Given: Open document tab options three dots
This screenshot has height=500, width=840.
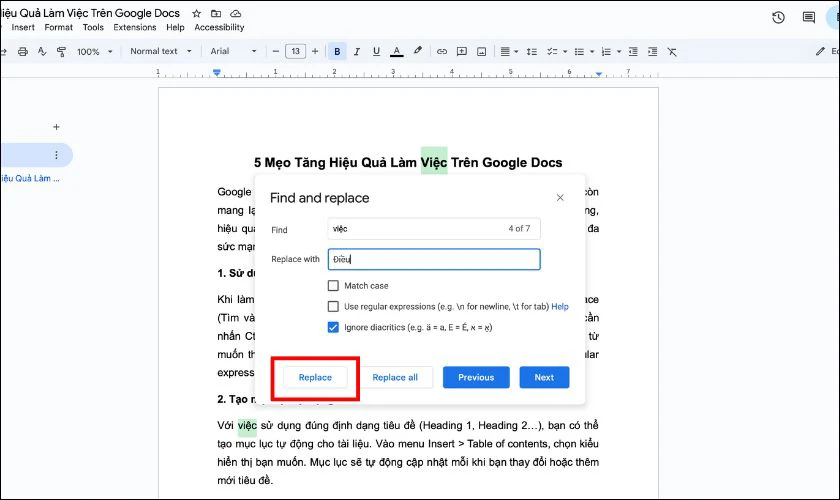Looking at the screenshot, I should (x=56, y=155).
